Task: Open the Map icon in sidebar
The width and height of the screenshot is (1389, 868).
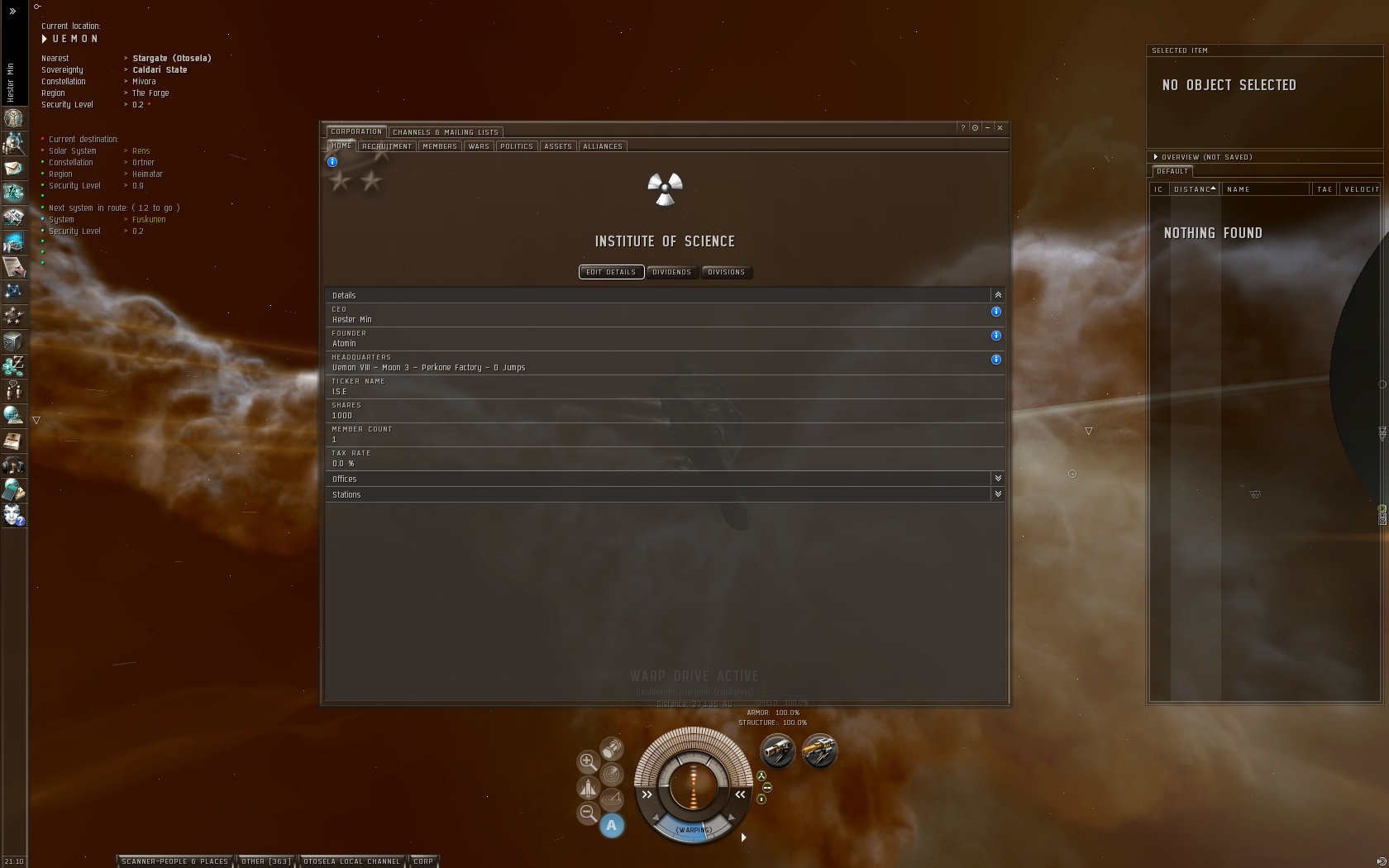Action: (x=13, y=291)
